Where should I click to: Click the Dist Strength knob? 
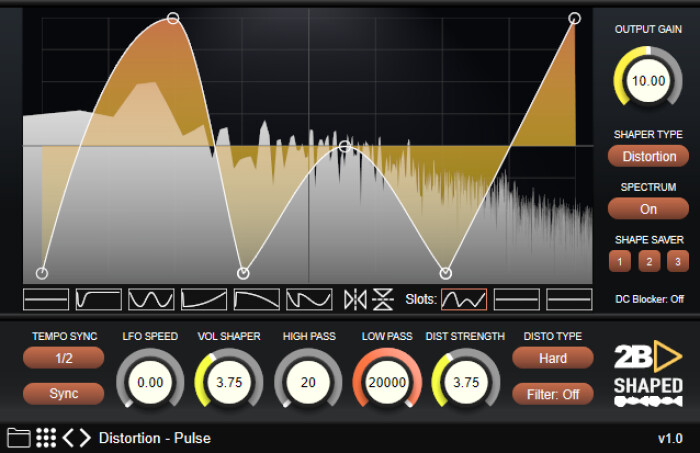[466, 382]
